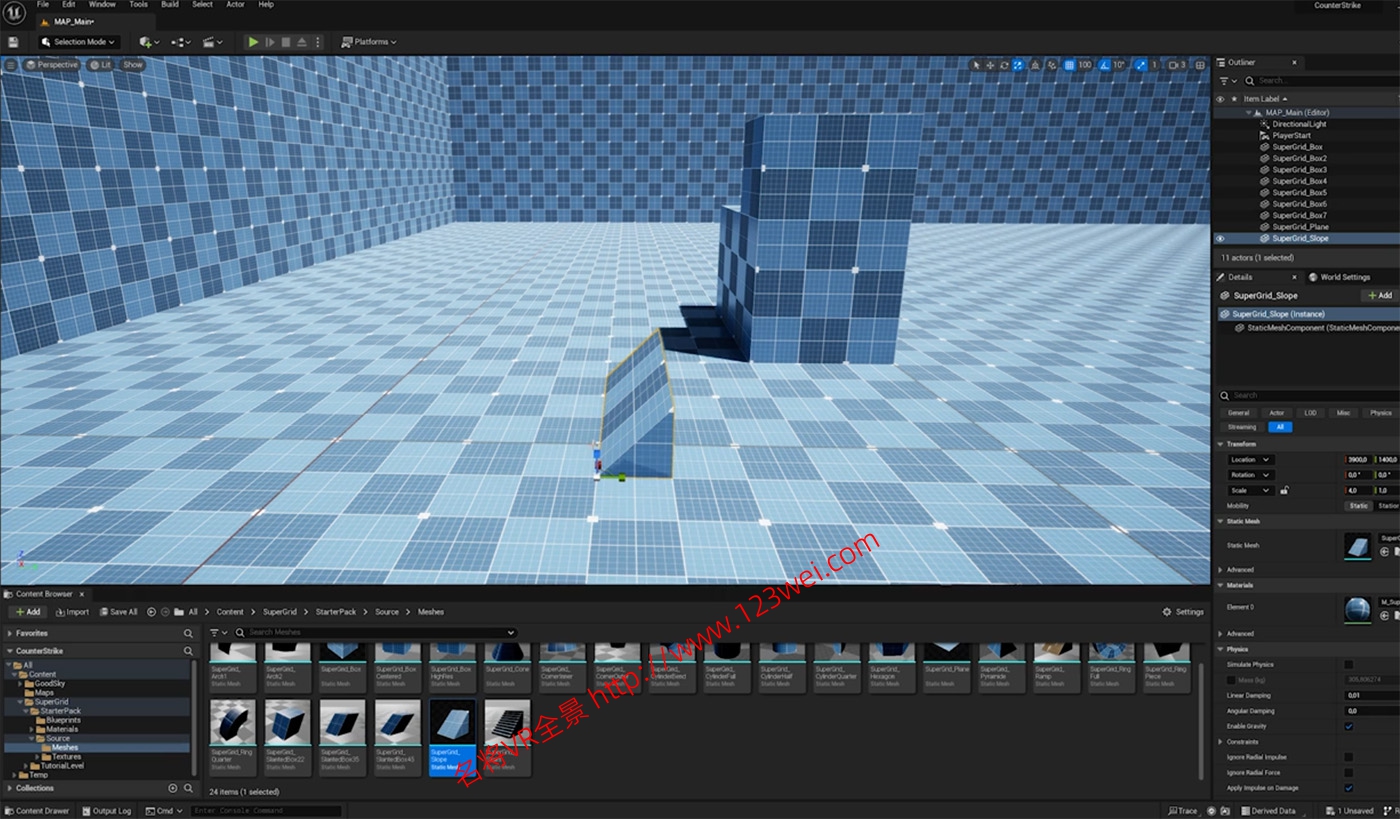Open the Selection Mode dropdown
1400x819 pixels.
(x=79, y=42)
